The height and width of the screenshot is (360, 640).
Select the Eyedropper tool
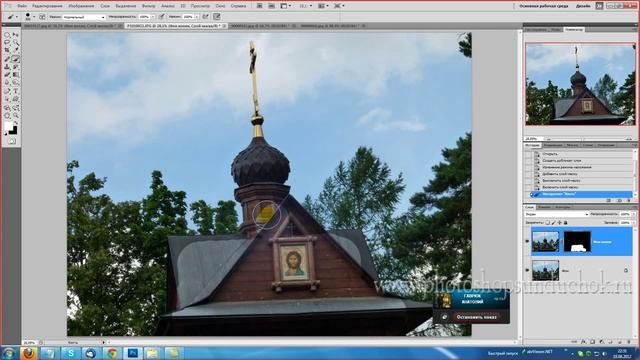tap(16, 50)
